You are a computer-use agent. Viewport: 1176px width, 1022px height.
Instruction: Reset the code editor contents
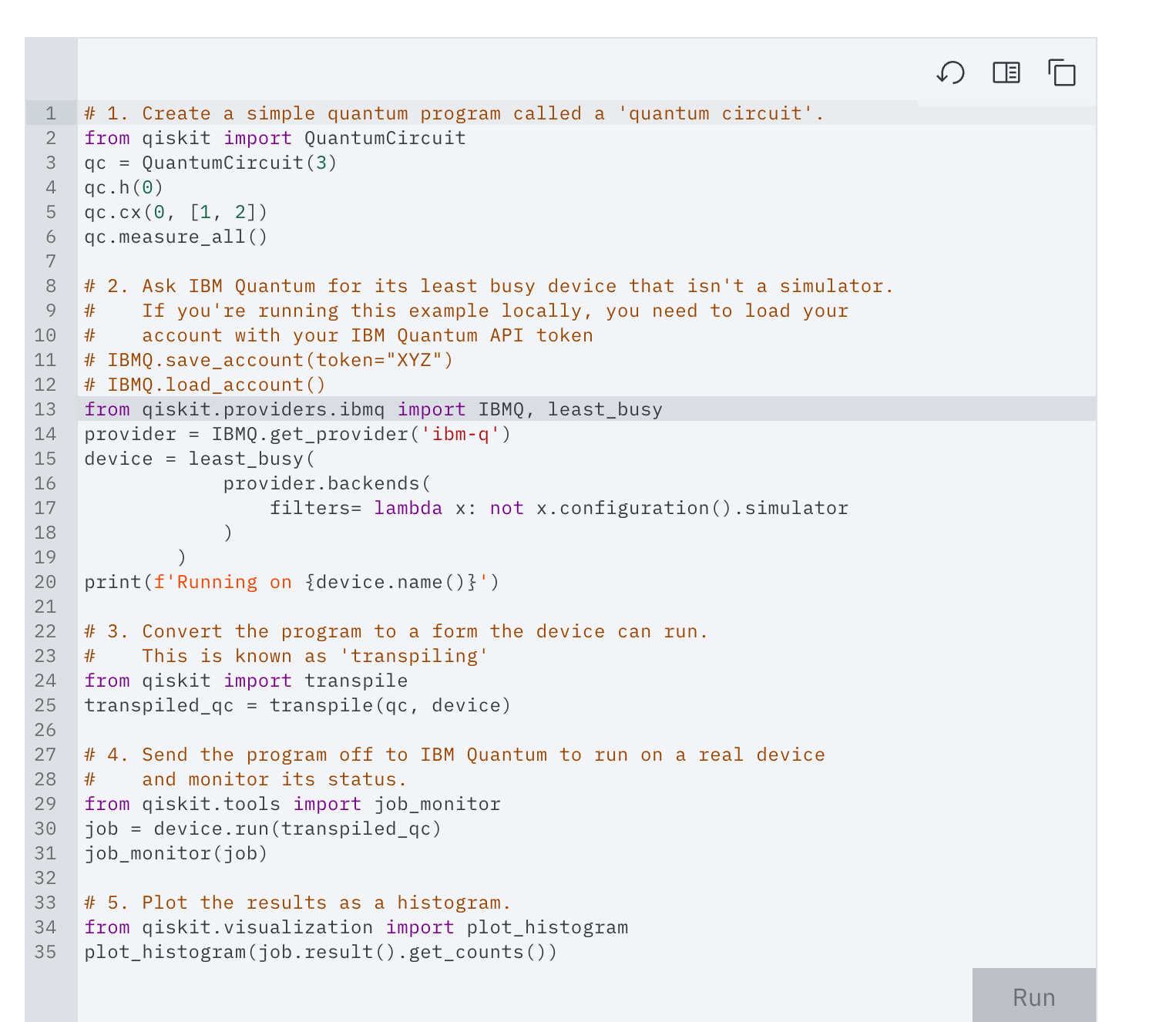[x=950, y=73]
